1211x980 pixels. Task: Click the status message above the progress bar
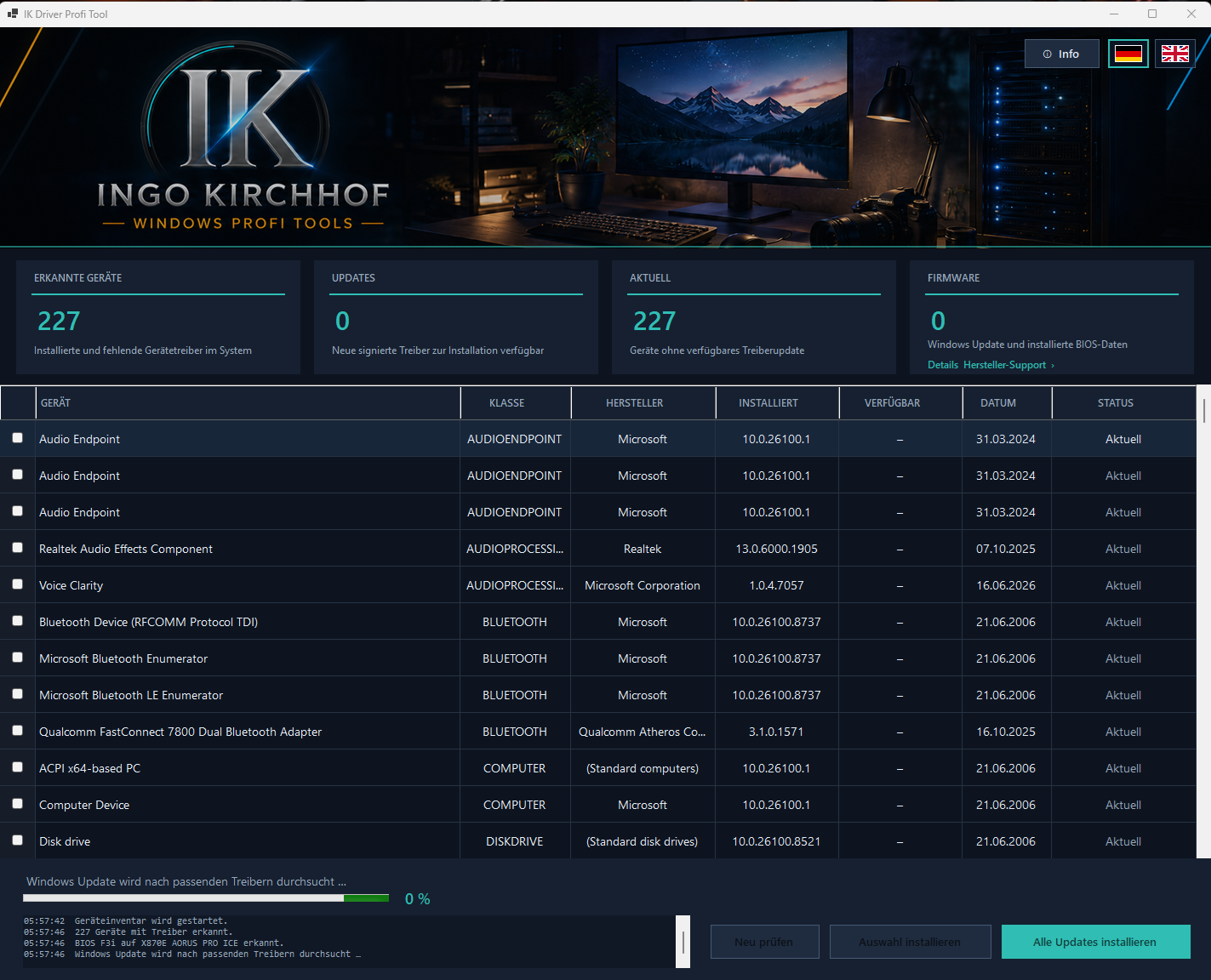click(x=186, y=881)
